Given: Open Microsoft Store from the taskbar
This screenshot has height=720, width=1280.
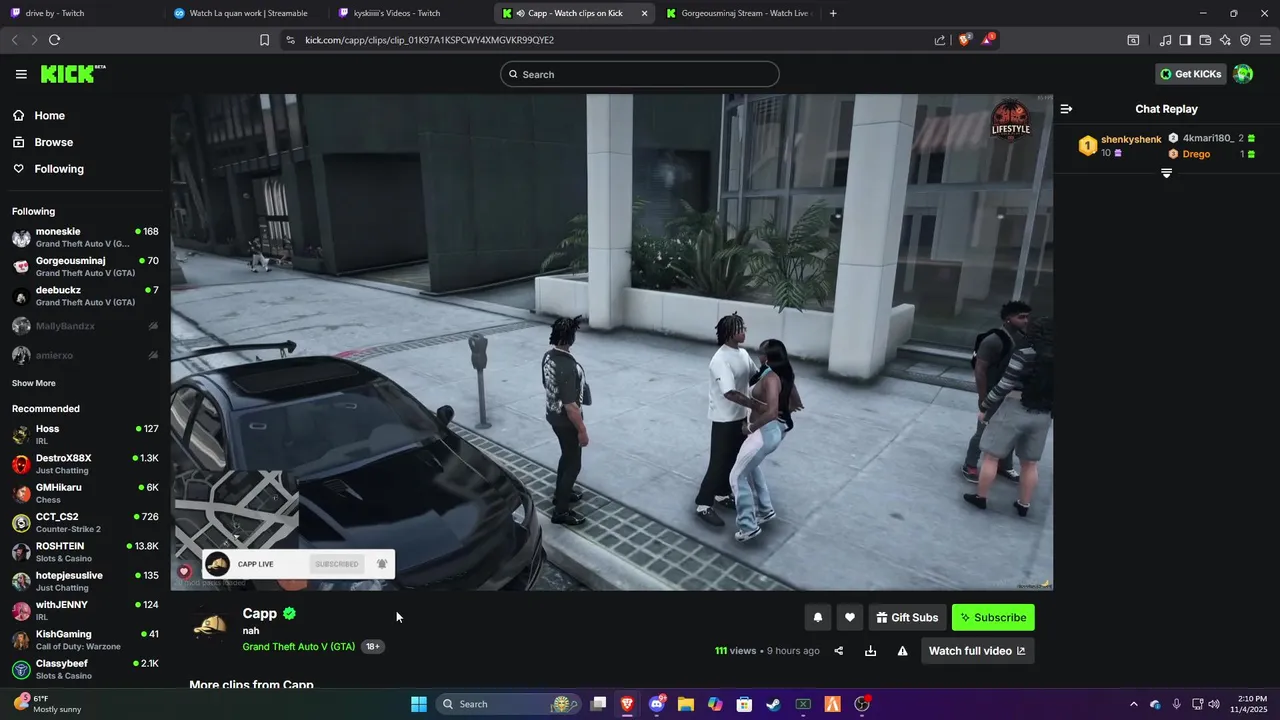Looking at the screenshot, I should 744,704.
